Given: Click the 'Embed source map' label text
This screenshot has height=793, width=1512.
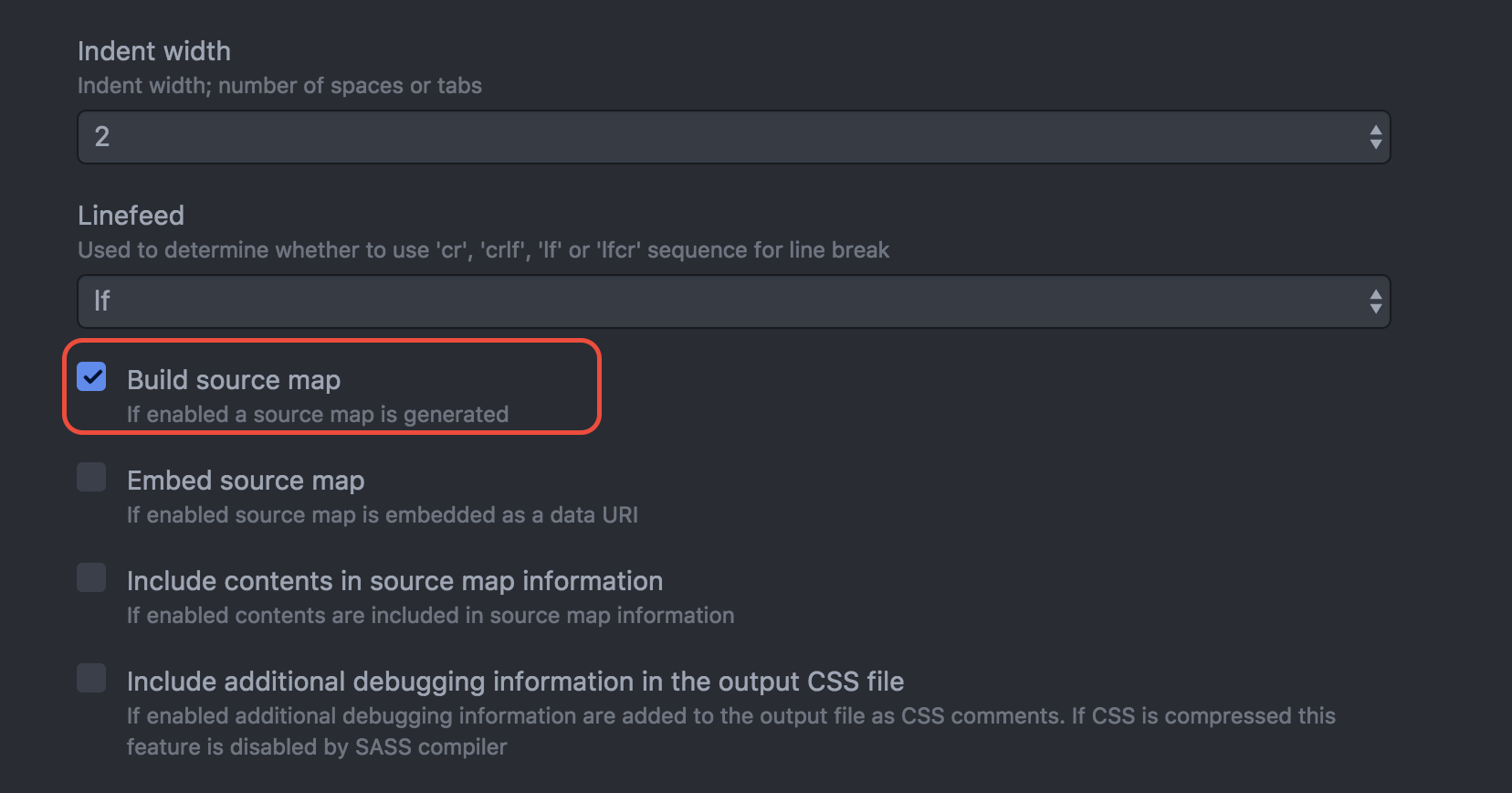Looking at the screenshot, I should (x=246, y=481).
